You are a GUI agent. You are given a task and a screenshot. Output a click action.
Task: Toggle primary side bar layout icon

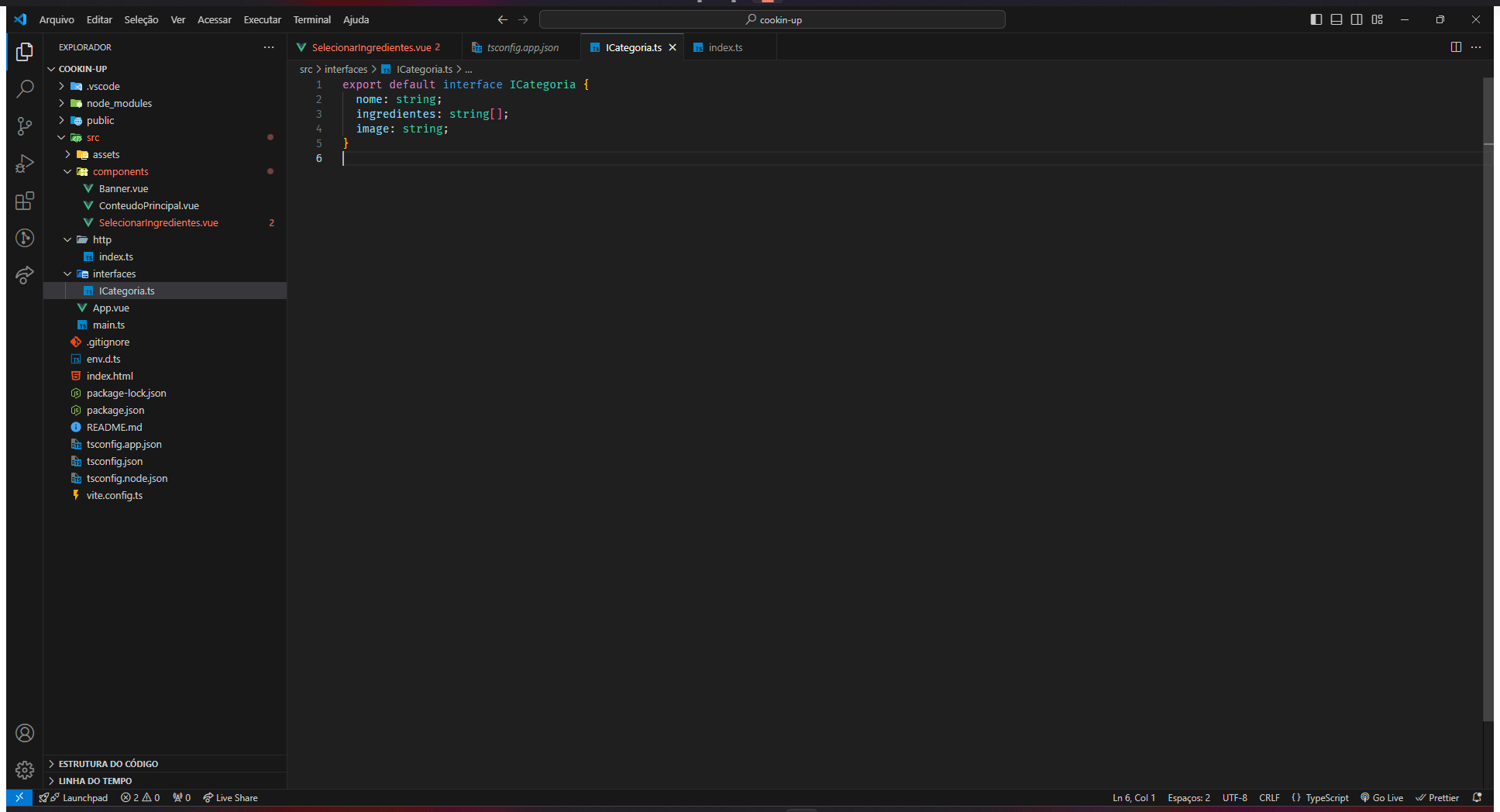coord(1316,19)
